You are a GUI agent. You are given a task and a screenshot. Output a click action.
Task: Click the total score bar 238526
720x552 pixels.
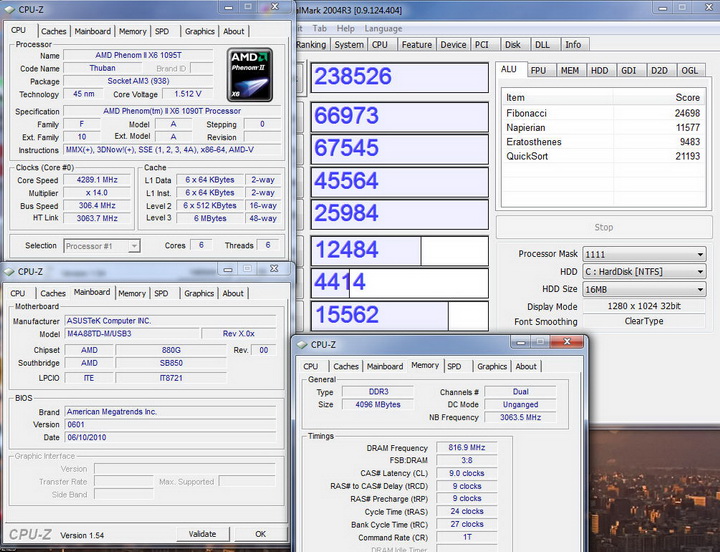tap(399, 77)
